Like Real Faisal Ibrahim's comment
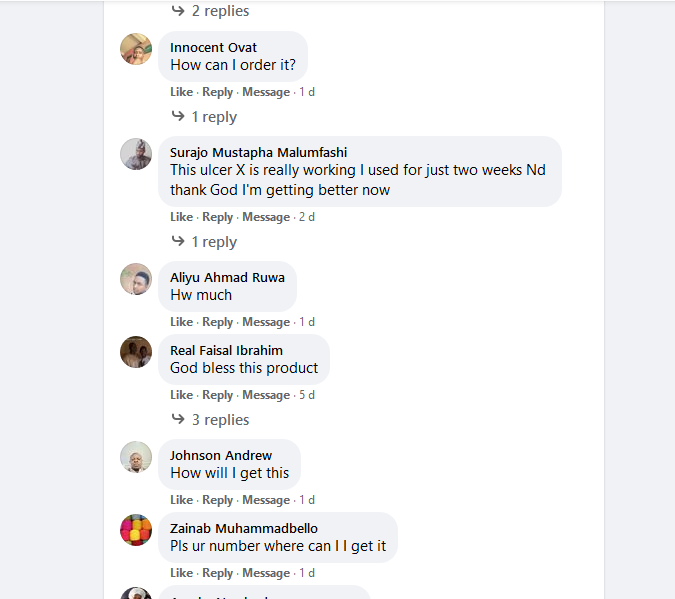 tap(181, 395)
